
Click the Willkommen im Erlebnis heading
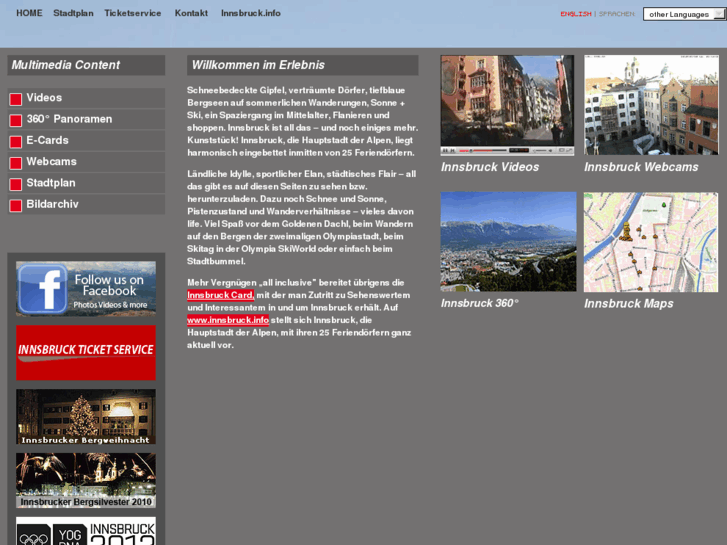258,65
